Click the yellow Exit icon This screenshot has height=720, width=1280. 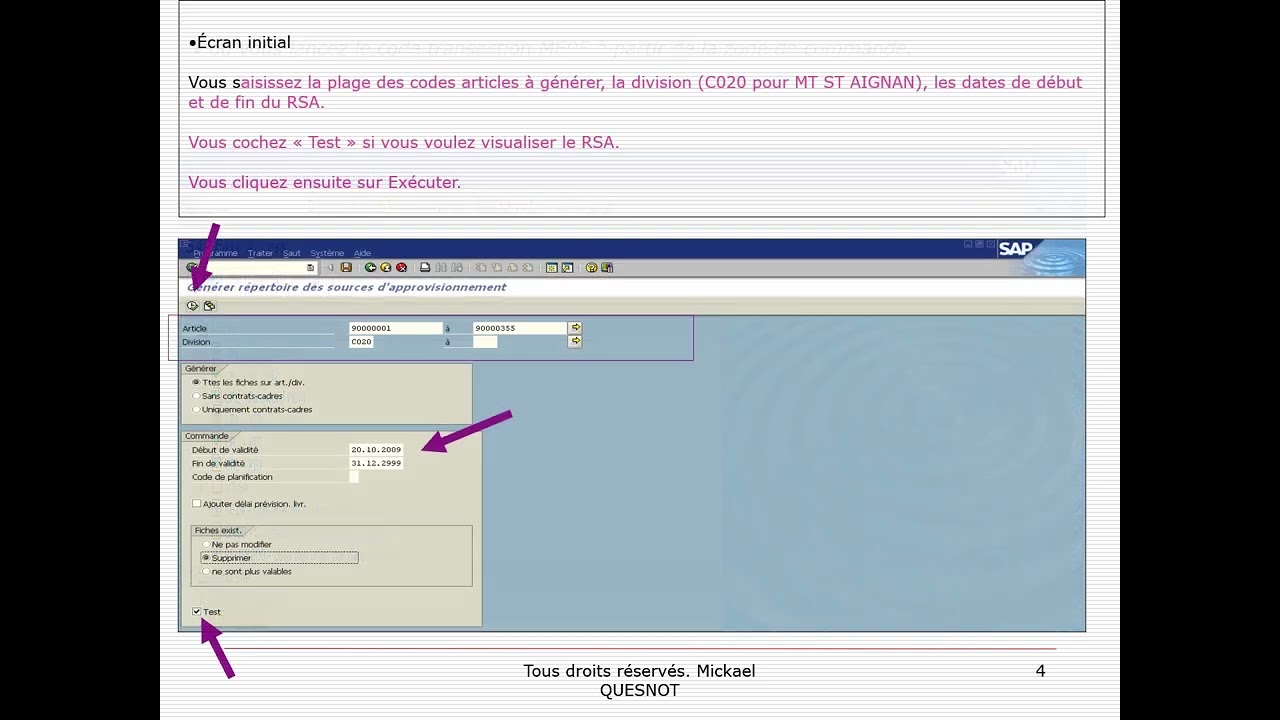tap(385, 267)
